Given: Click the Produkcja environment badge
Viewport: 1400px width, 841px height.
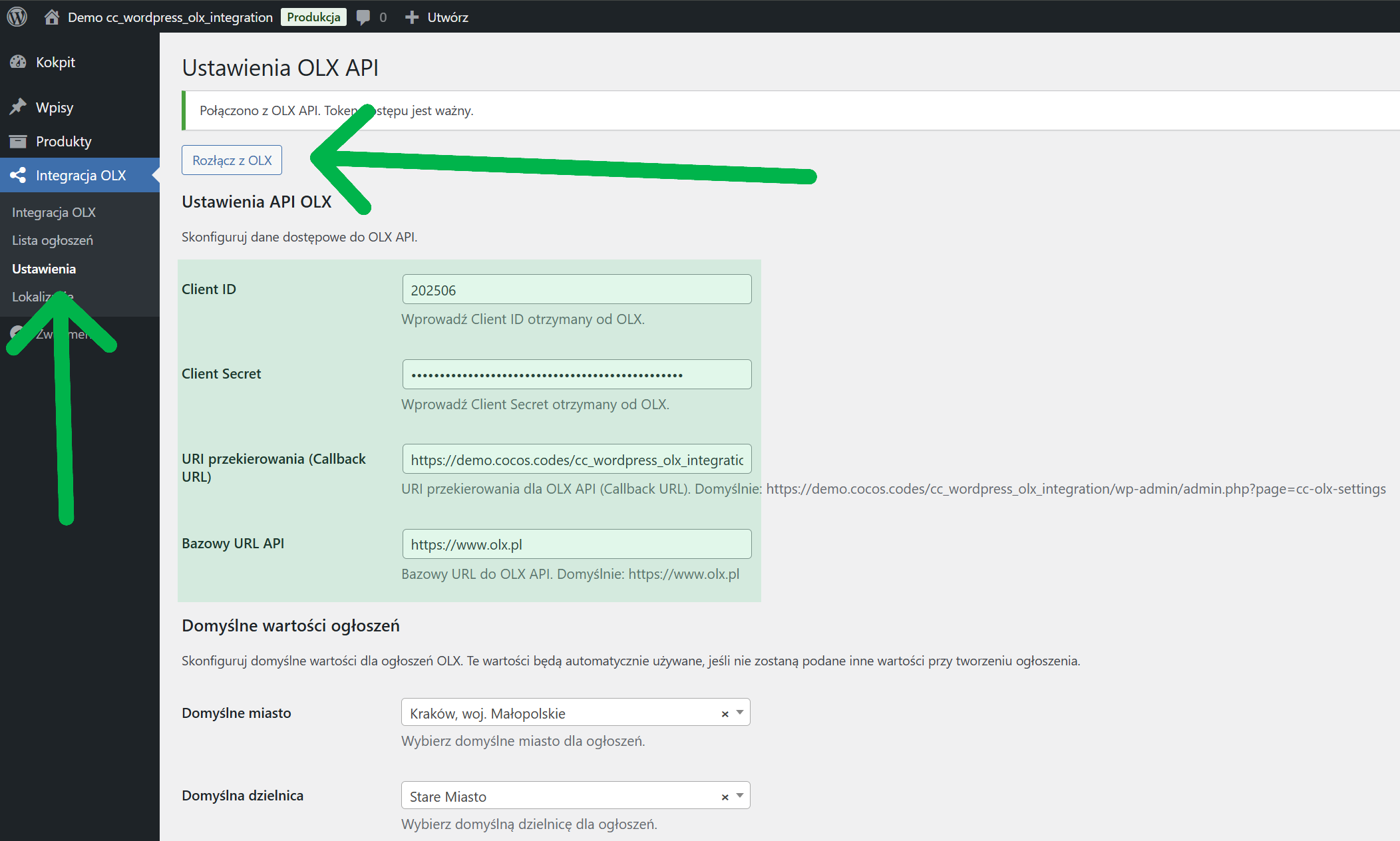Looking at the screenshot, I should coord(313,17).
